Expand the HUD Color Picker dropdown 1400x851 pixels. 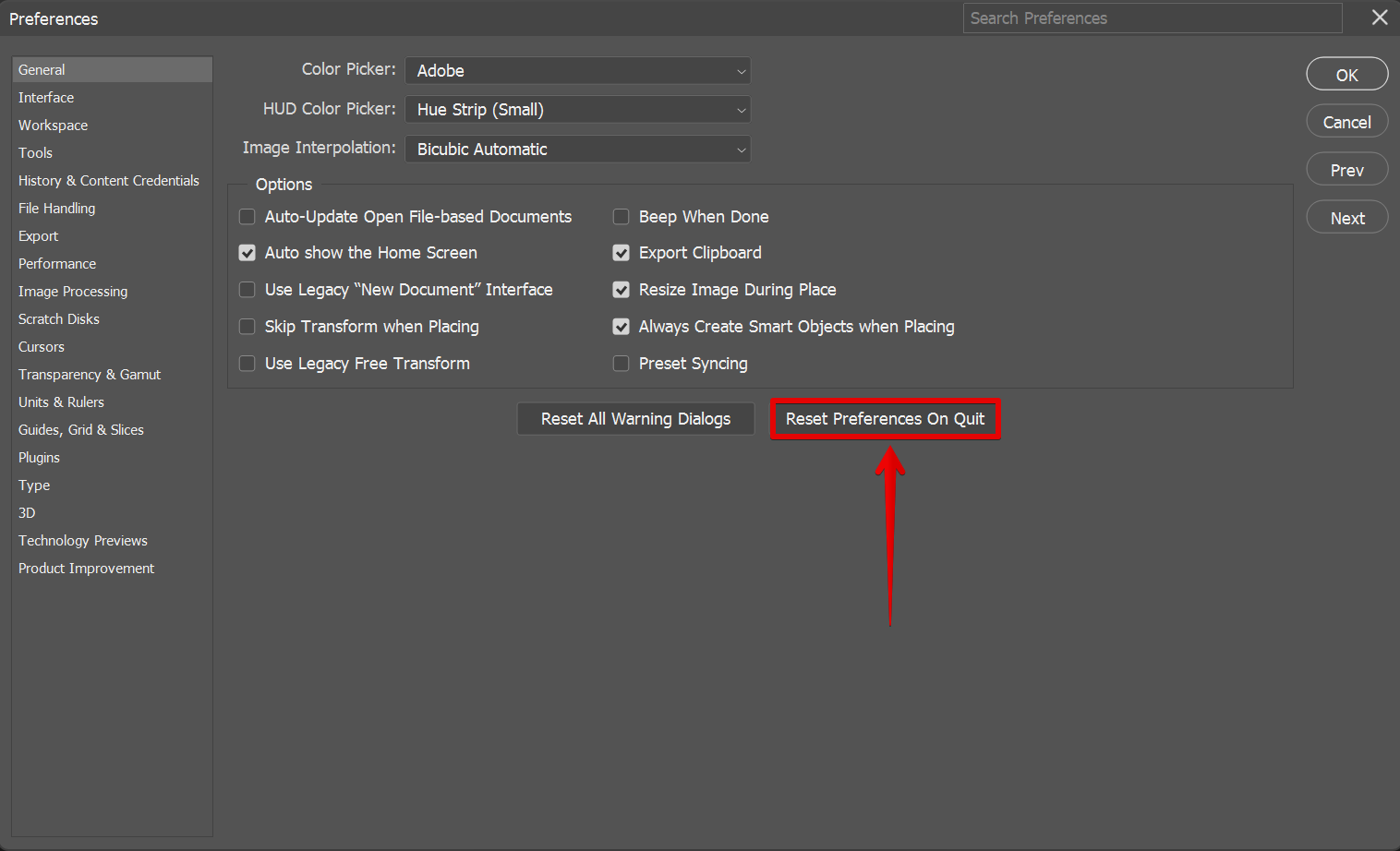click(x=577, y=110)
